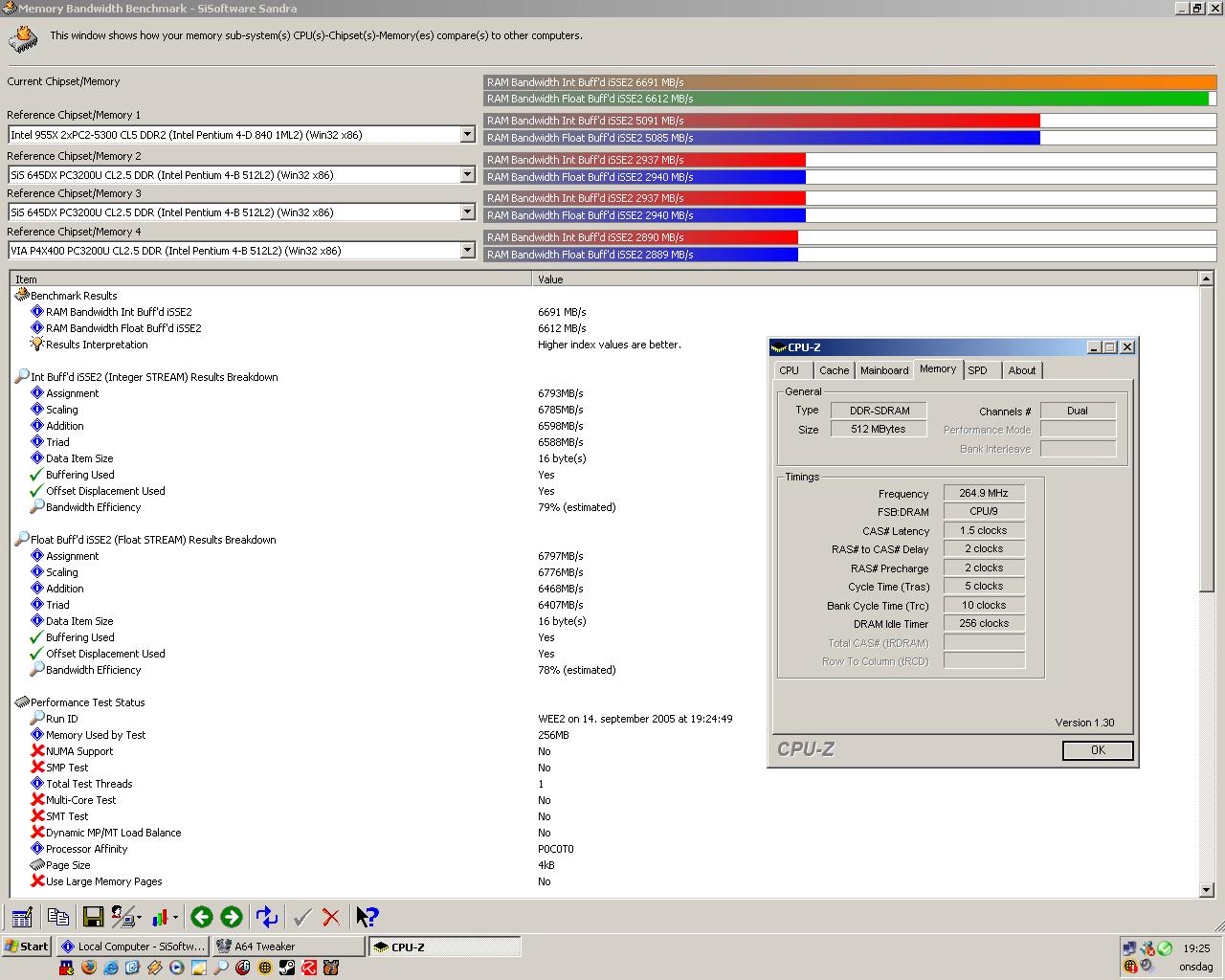Open dropdown arrow of Reference Chipset/Memory 3
This screenshot has height=980, width=1225.
pos(468,212)
